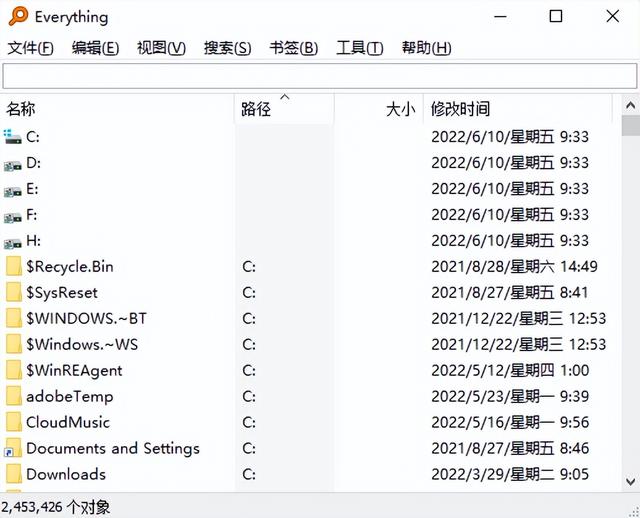This screenshot has height=518, width=640.
Task: Click the $SysReset folder icon
Action: (13, 292)
